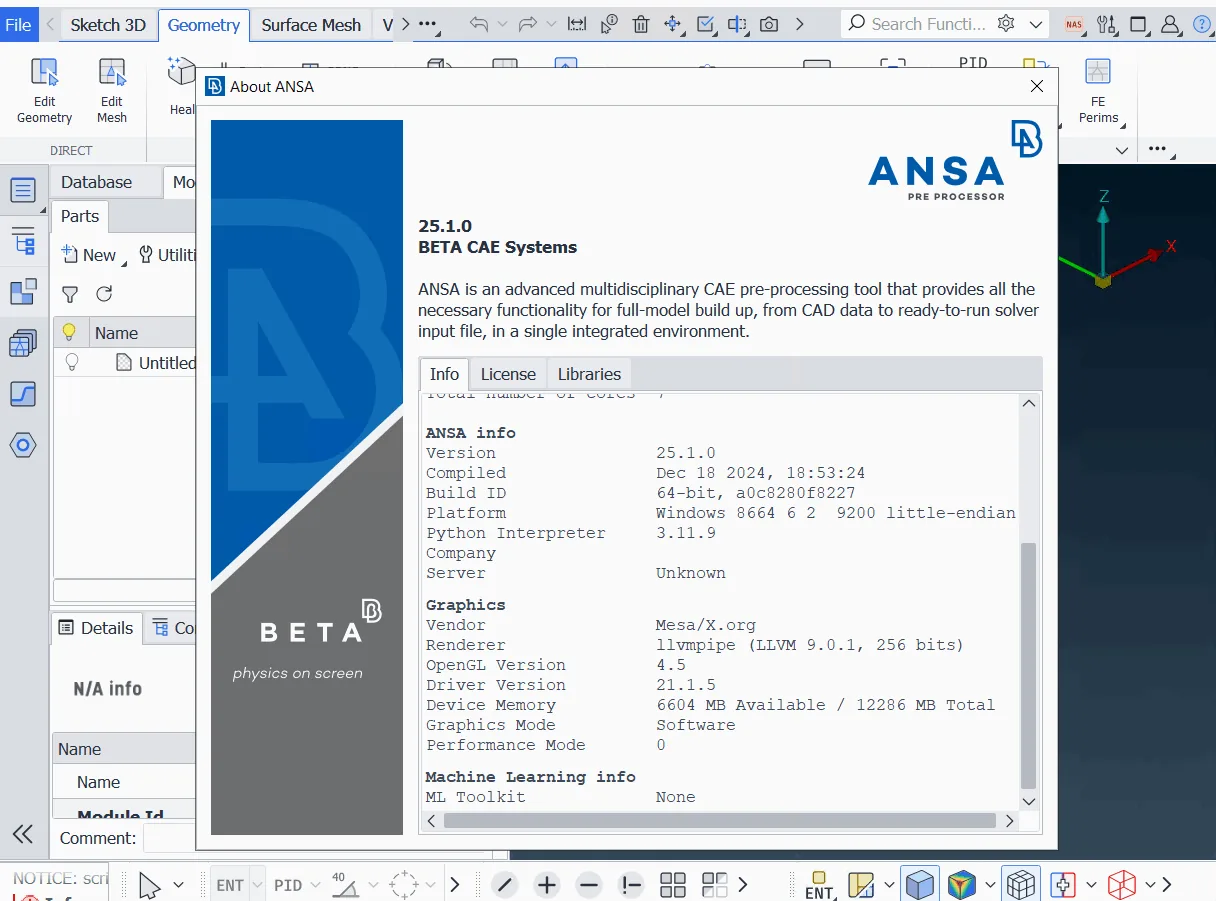Toggle the multicolor cube display mode
Image resolution: width=1216 pixels, height=901 pixels.
click(x=962, y=885)
